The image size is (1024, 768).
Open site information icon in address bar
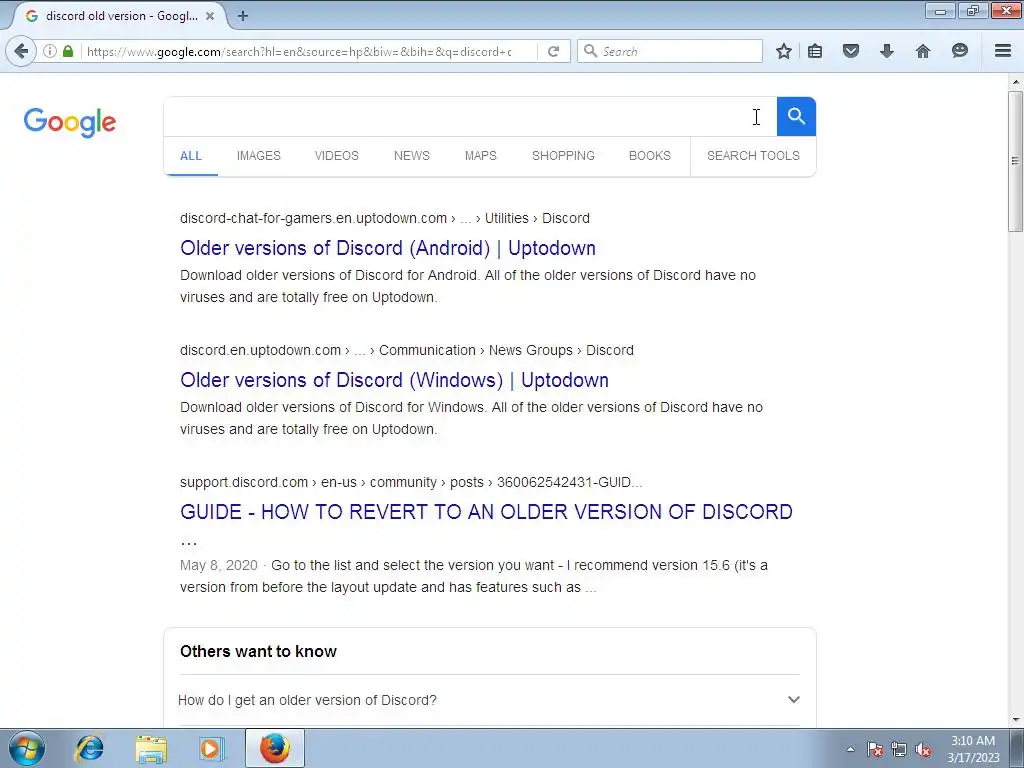pyautogui.click(x=50, y=51)
